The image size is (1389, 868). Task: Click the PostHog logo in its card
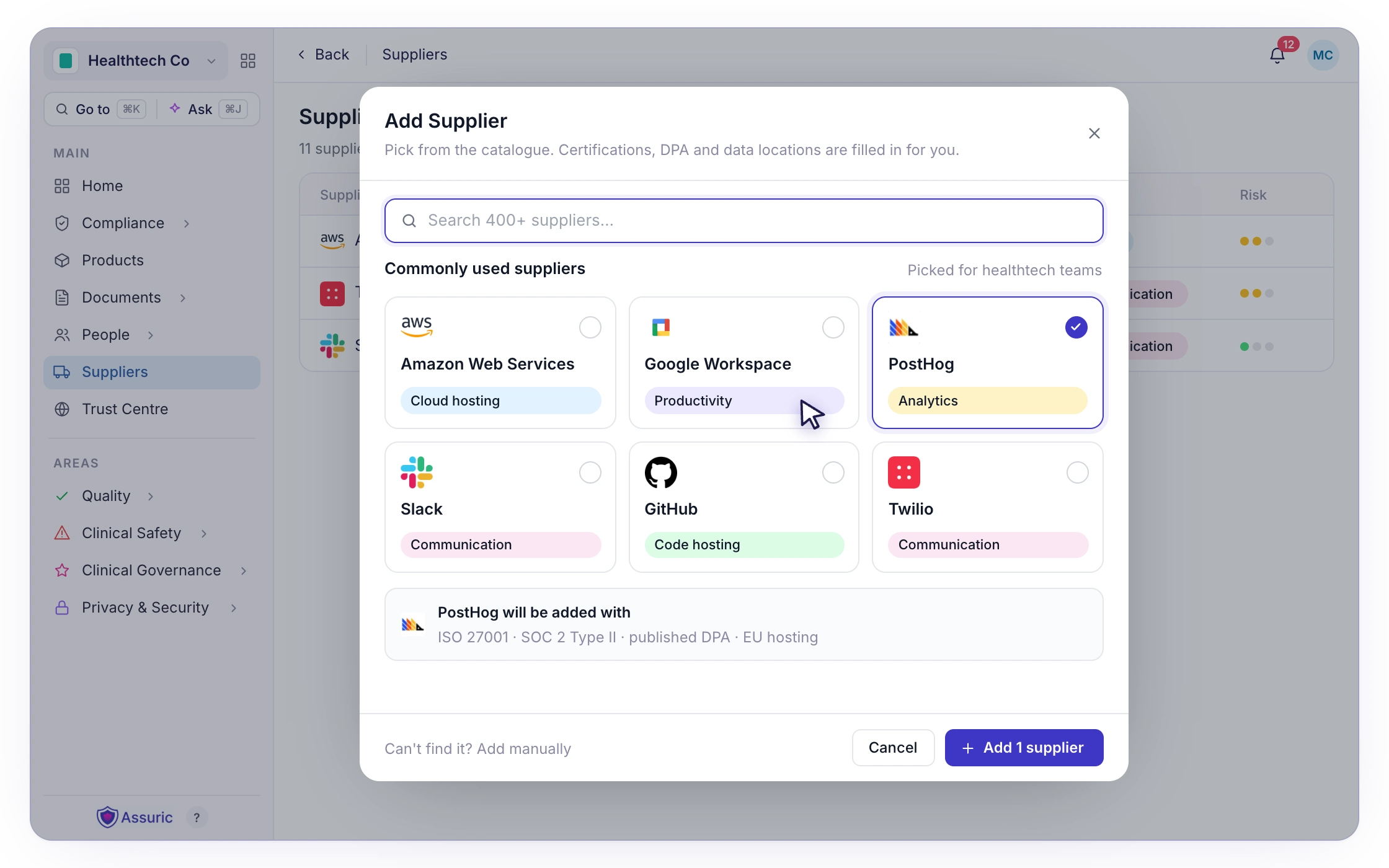pyautogui.click(x=903, y=327)
